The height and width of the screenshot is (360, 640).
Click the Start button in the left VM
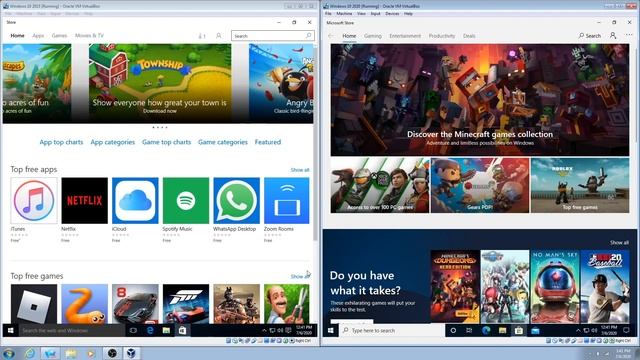point(11,330)
